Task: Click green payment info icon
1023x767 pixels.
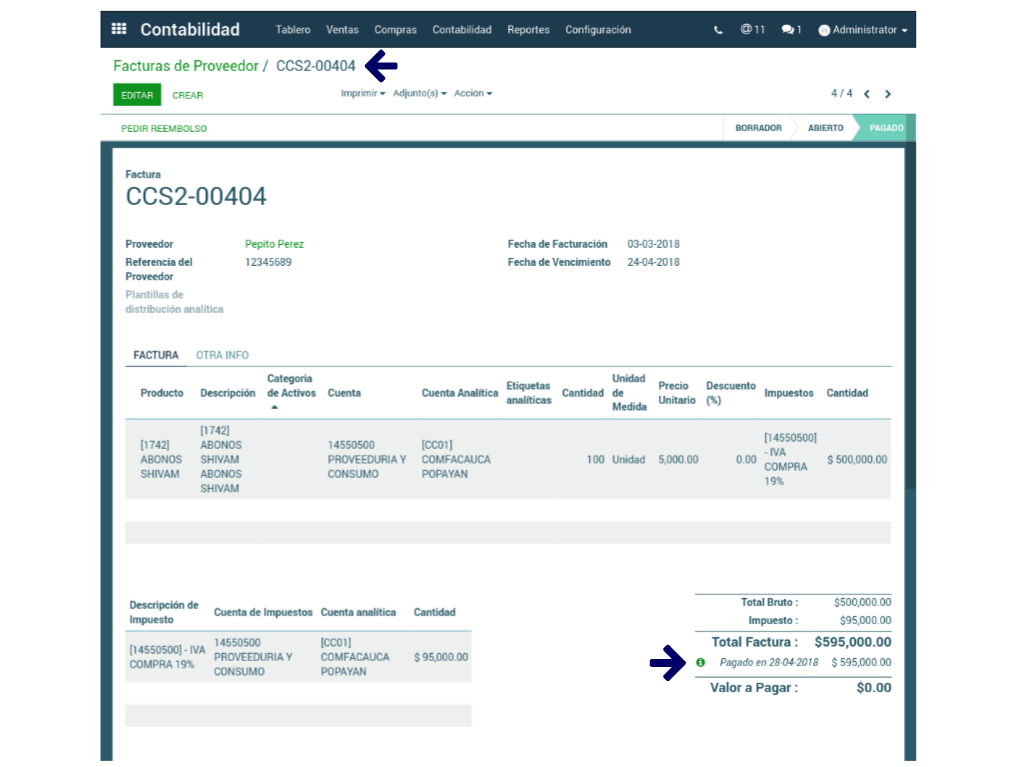Action: [700, 663]
